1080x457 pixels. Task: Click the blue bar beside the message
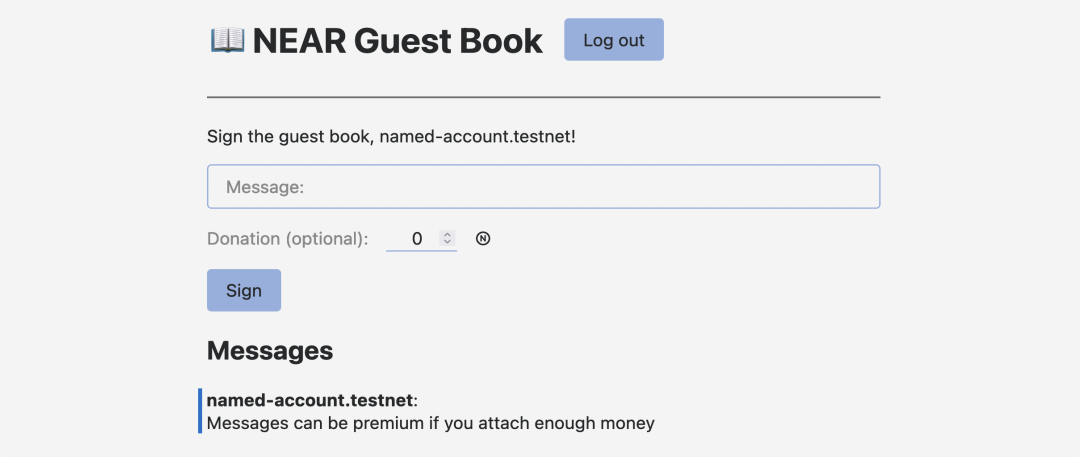[200, 411]
